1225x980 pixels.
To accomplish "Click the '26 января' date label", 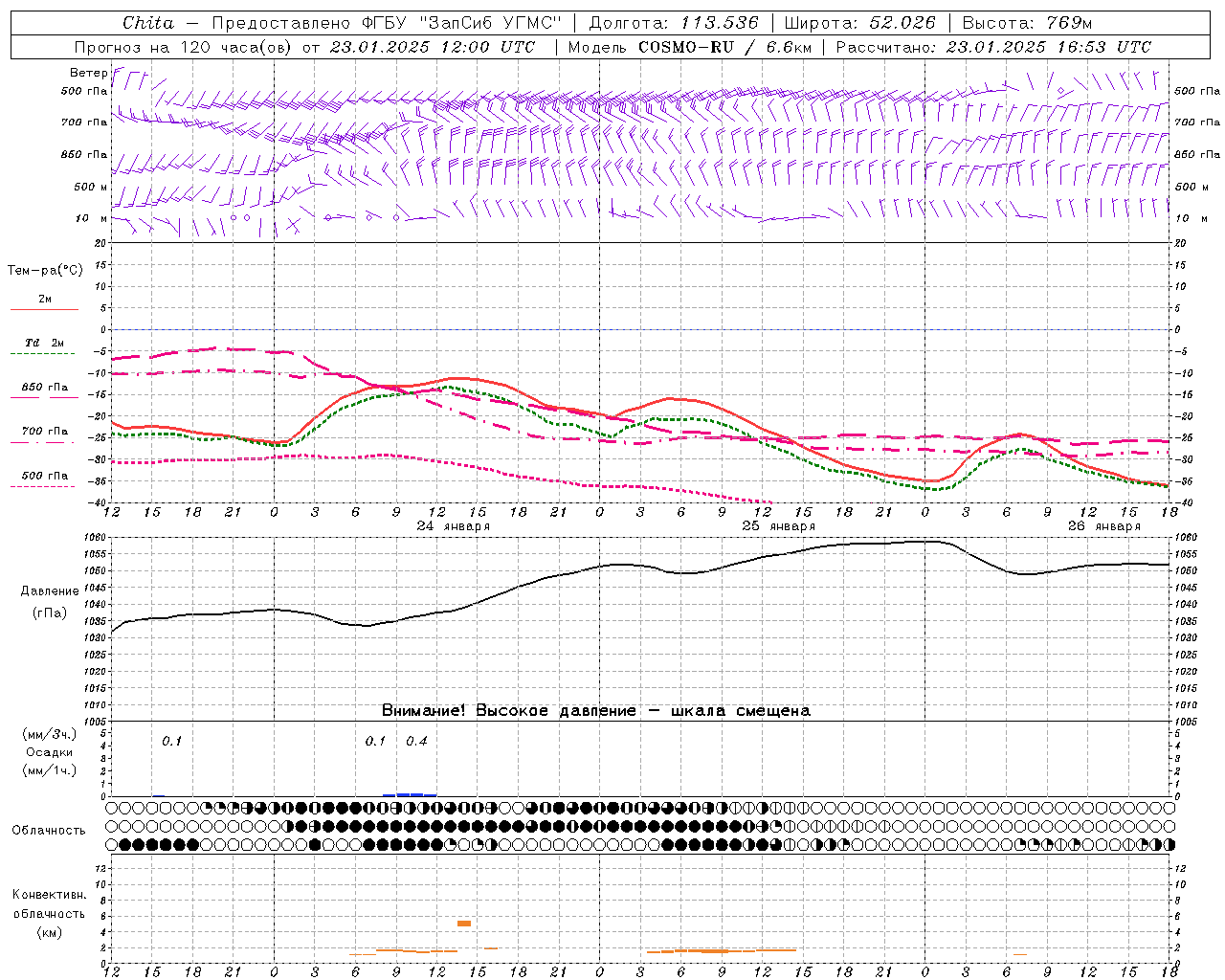I will click(x=1103, y=526).
